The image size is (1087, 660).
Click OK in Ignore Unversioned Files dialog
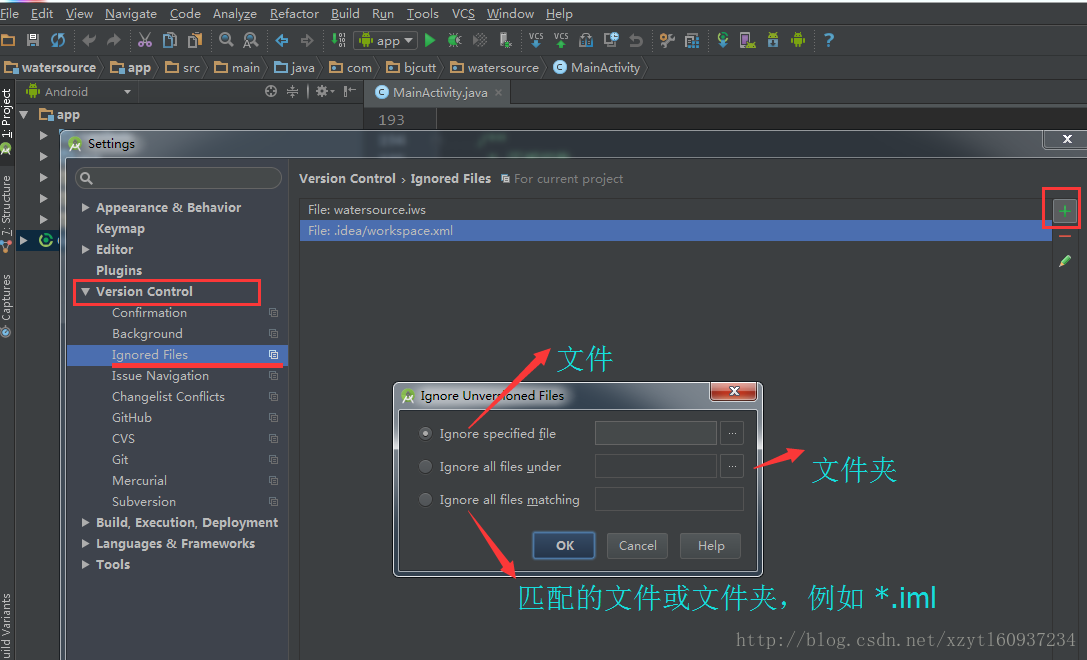point(564,546)
